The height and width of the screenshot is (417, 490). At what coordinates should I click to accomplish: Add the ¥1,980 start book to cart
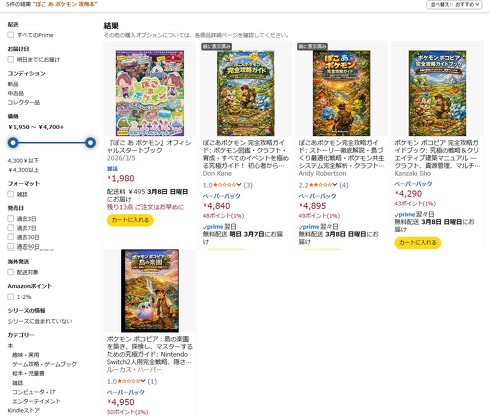click(x=130, y=220)
